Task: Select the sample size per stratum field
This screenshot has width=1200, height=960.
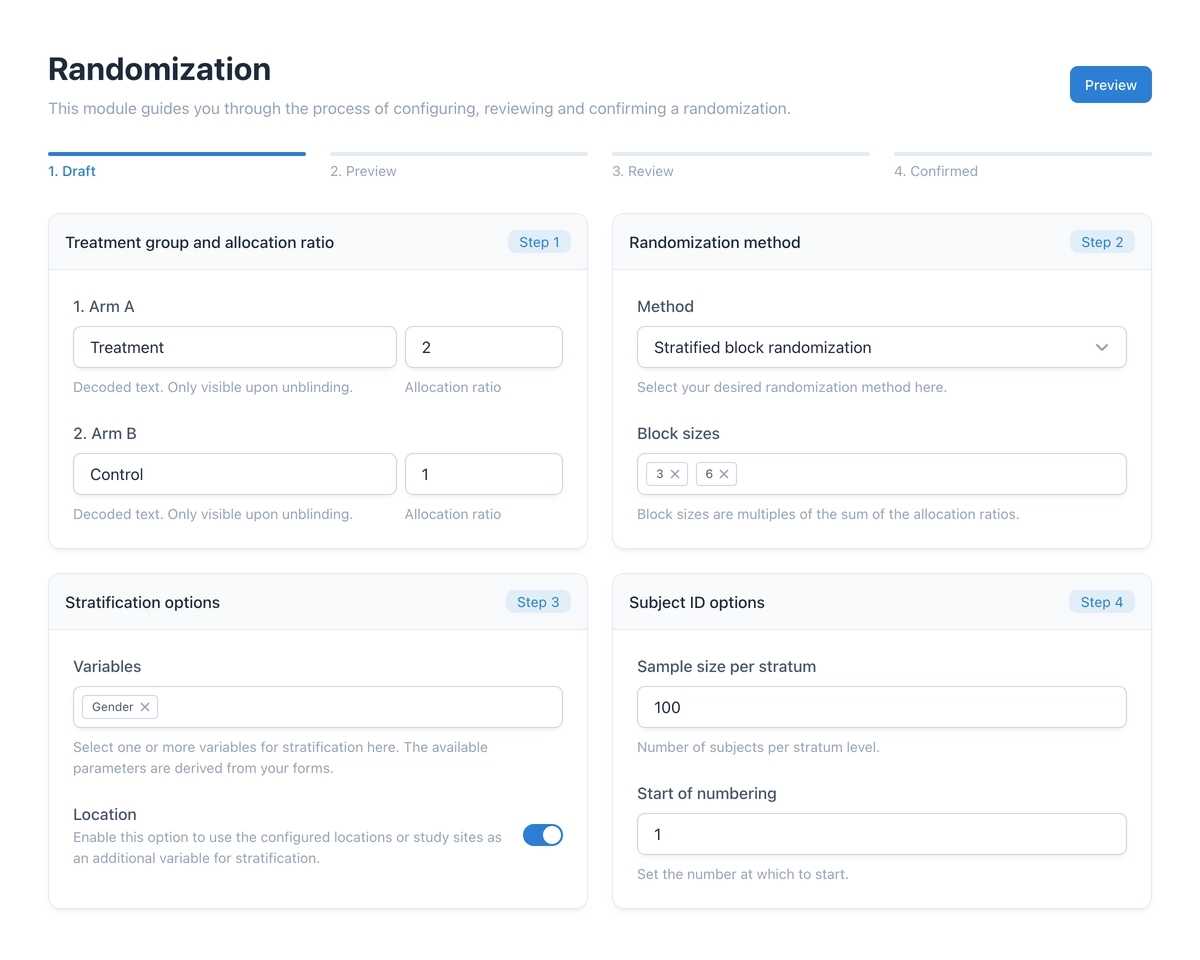Action: coord(882,706)
